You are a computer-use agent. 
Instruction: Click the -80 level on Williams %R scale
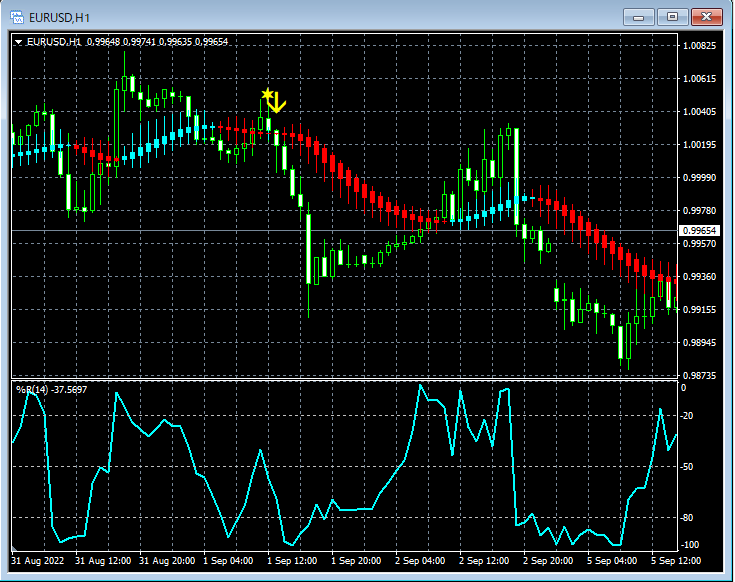(x=687, y=518)
